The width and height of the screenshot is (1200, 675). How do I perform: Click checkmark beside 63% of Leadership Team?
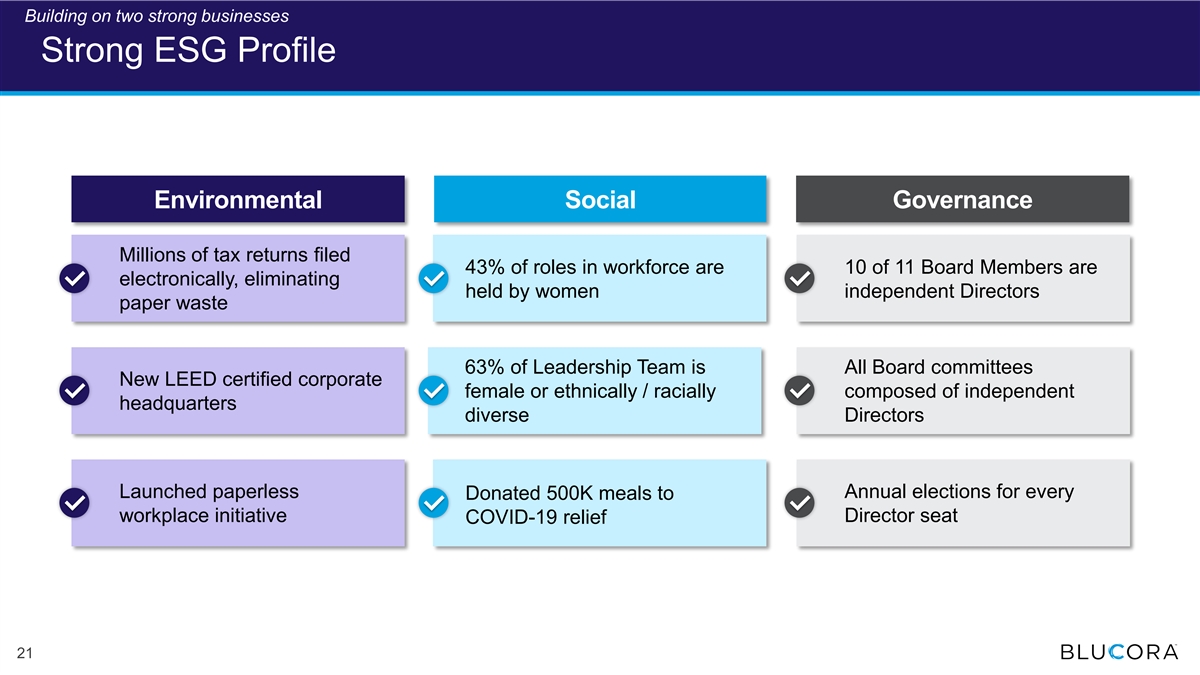pos(433,391)
